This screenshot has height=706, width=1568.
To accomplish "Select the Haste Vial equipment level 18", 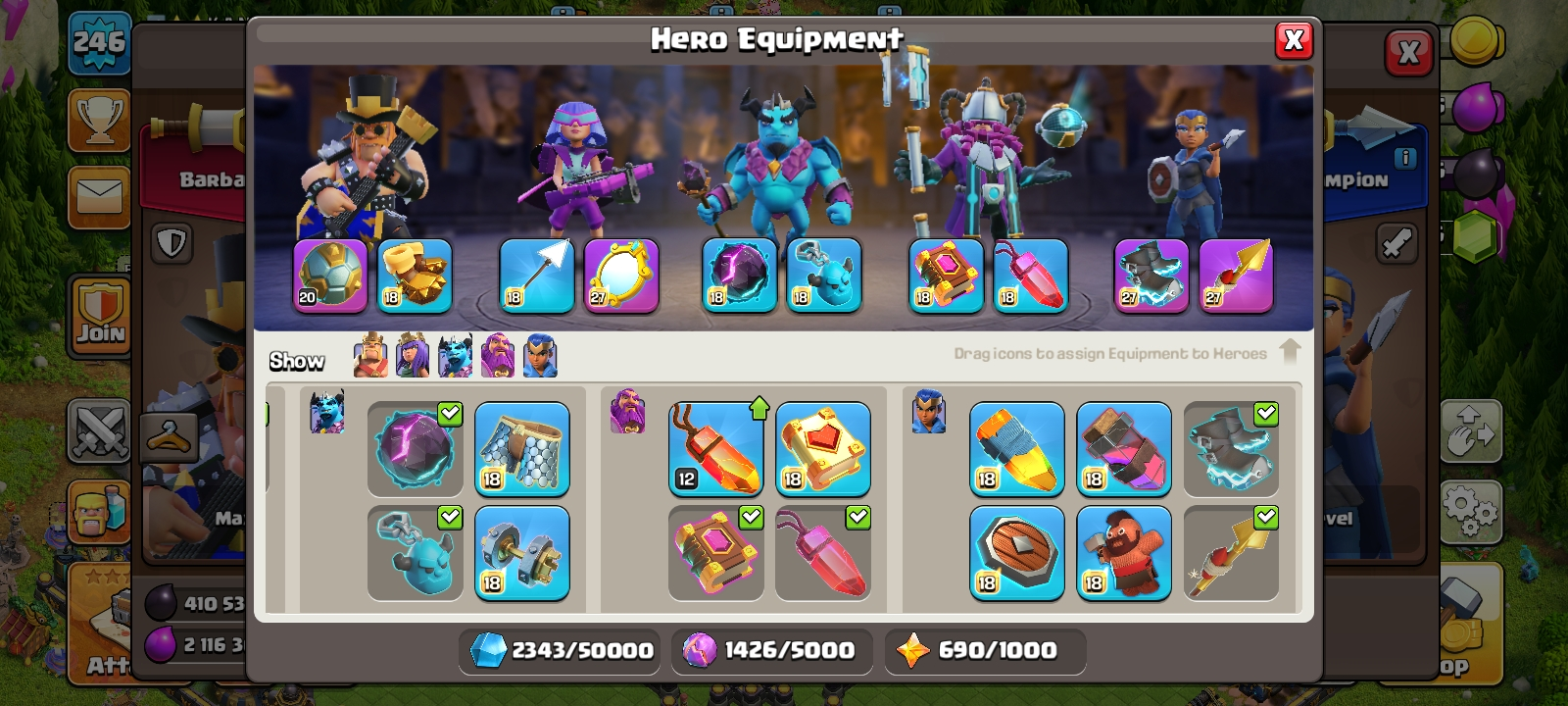I will (x=1124, y=449).
